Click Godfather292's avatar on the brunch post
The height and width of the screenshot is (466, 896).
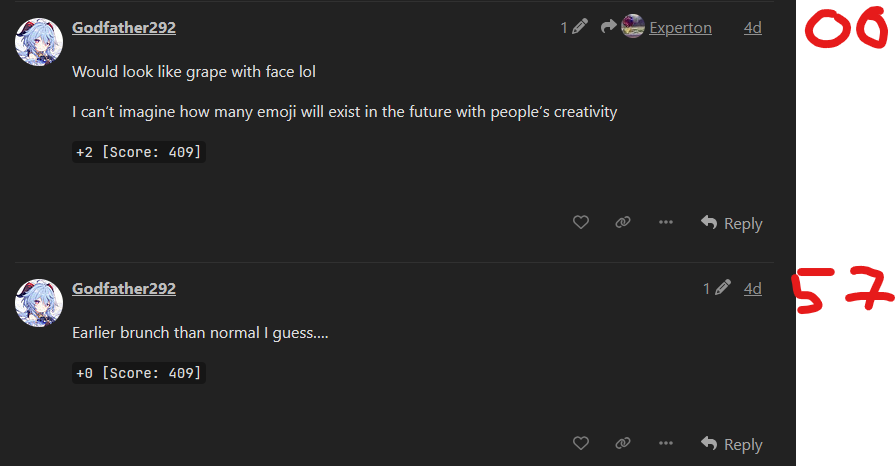click(x=39, y=302)
